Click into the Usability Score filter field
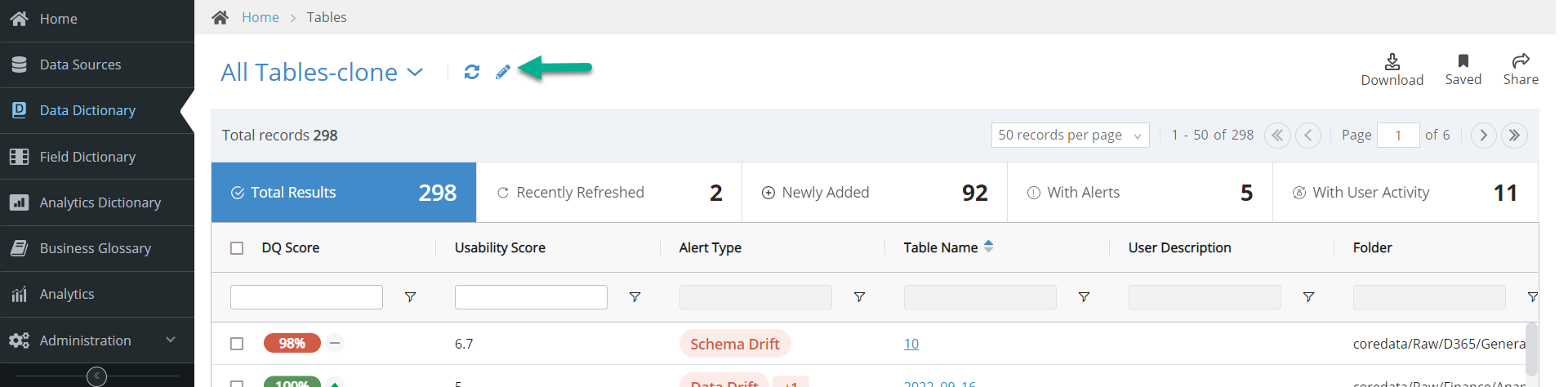The height and width of the screenshot is (387, 1568). point(531,297)
